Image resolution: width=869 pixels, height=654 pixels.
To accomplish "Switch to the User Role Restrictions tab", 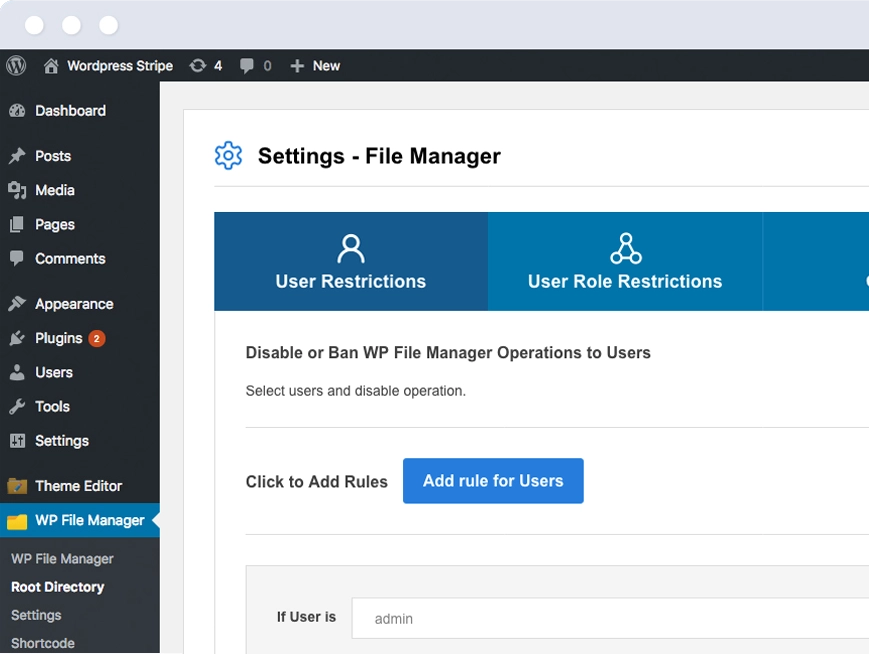I will [x=625, y=262].
